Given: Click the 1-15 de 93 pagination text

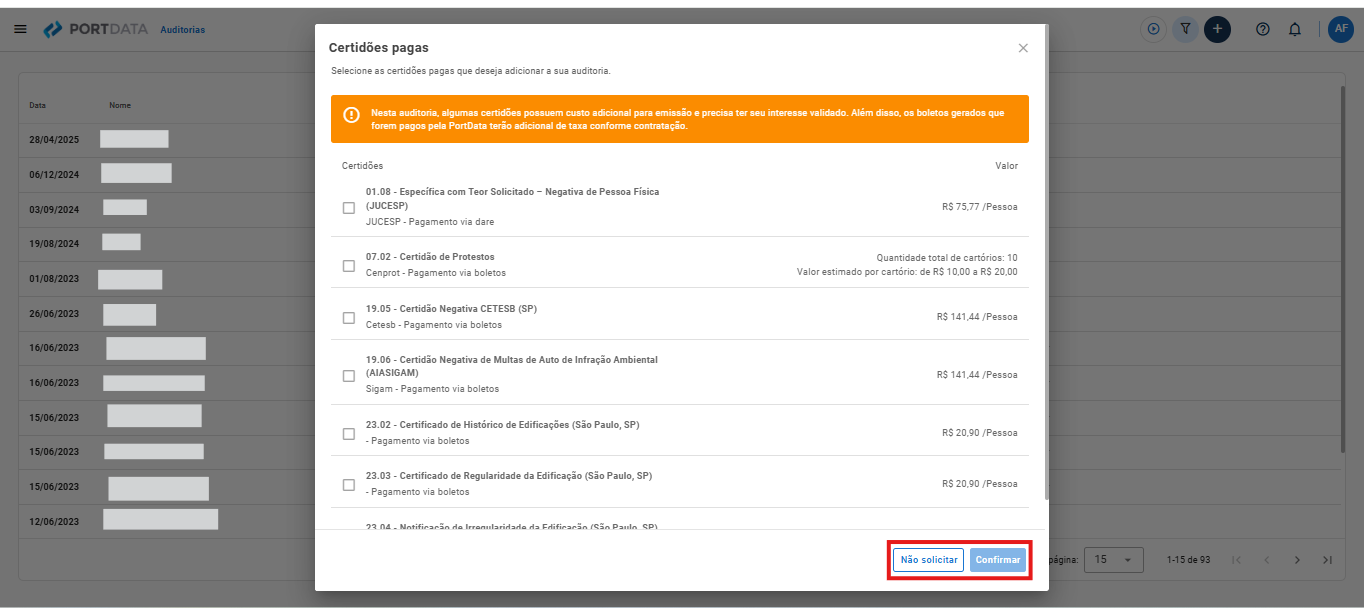Looking at the screenshot, I should [1188, 560].
